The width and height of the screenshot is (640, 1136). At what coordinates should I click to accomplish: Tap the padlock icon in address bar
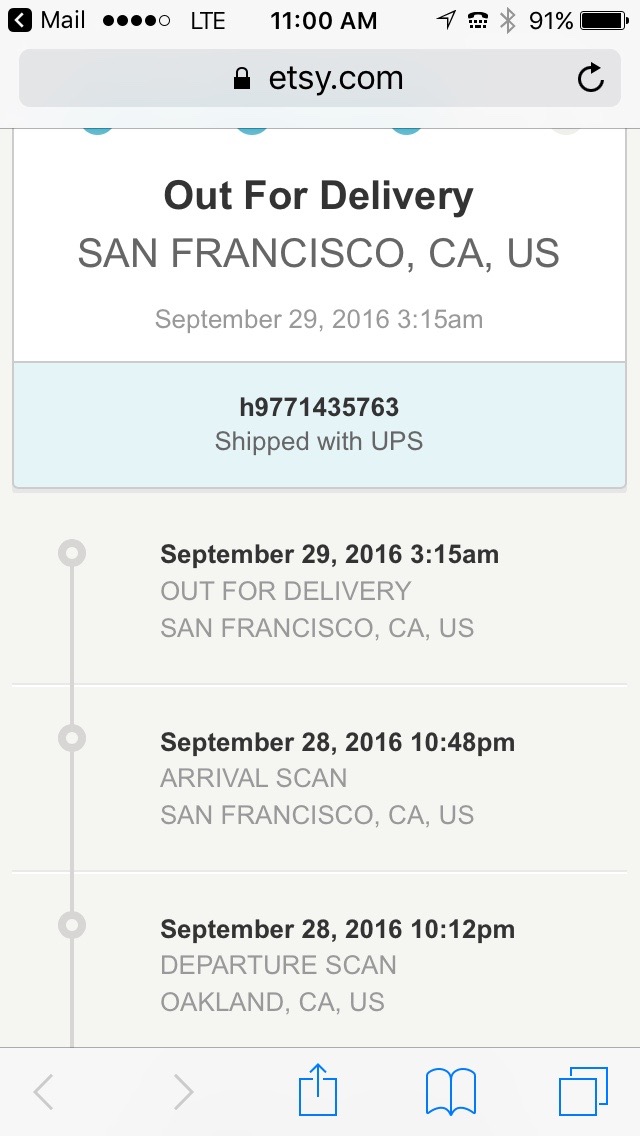[x=241, y=79]
